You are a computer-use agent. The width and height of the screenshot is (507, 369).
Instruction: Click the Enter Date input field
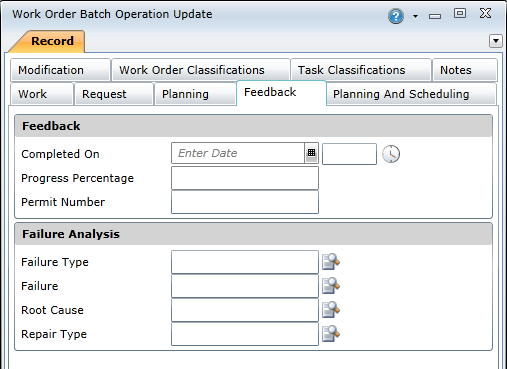point(238,153)
